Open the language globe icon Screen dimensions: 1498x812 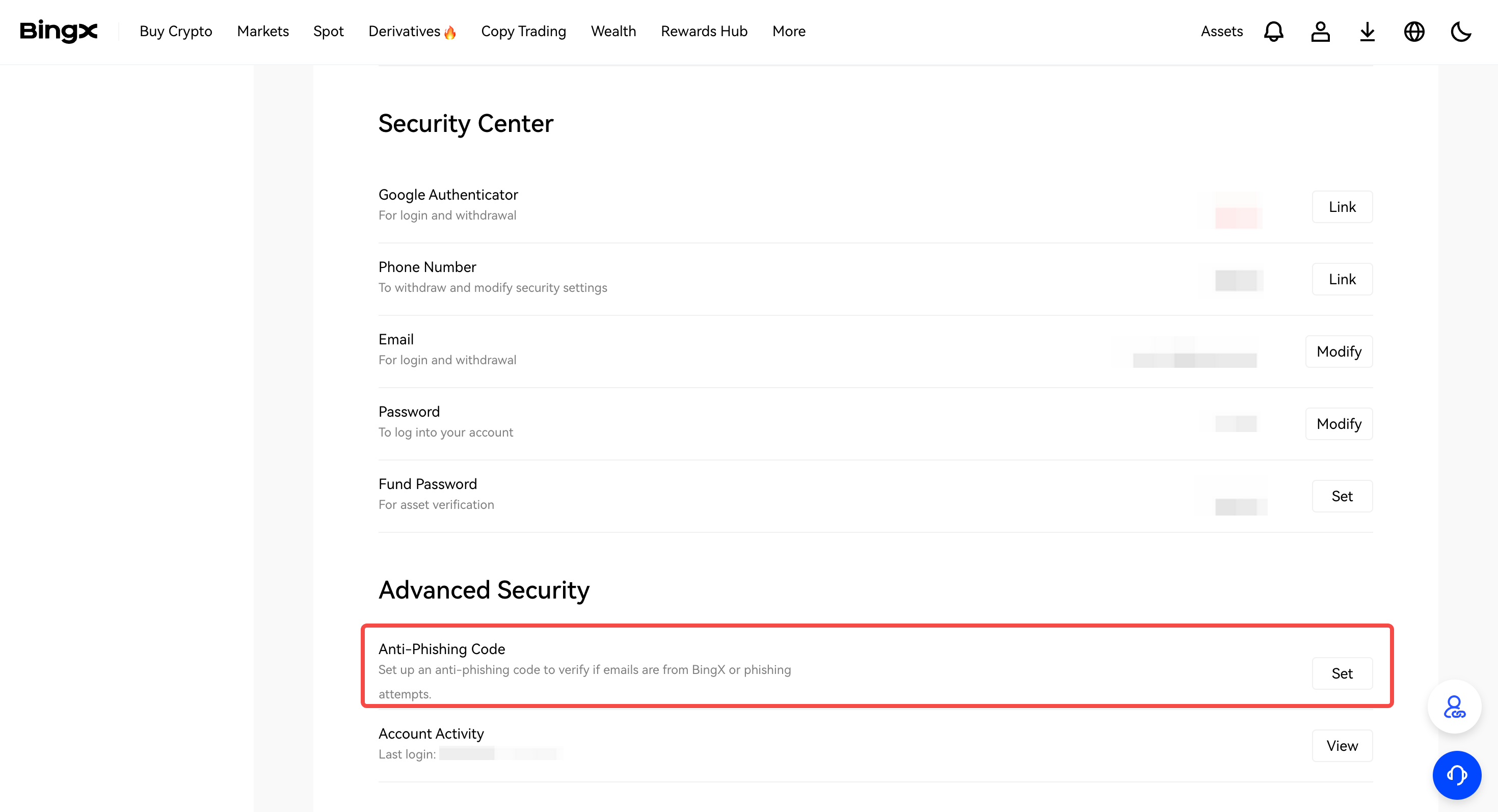(x=1414, y=32)
